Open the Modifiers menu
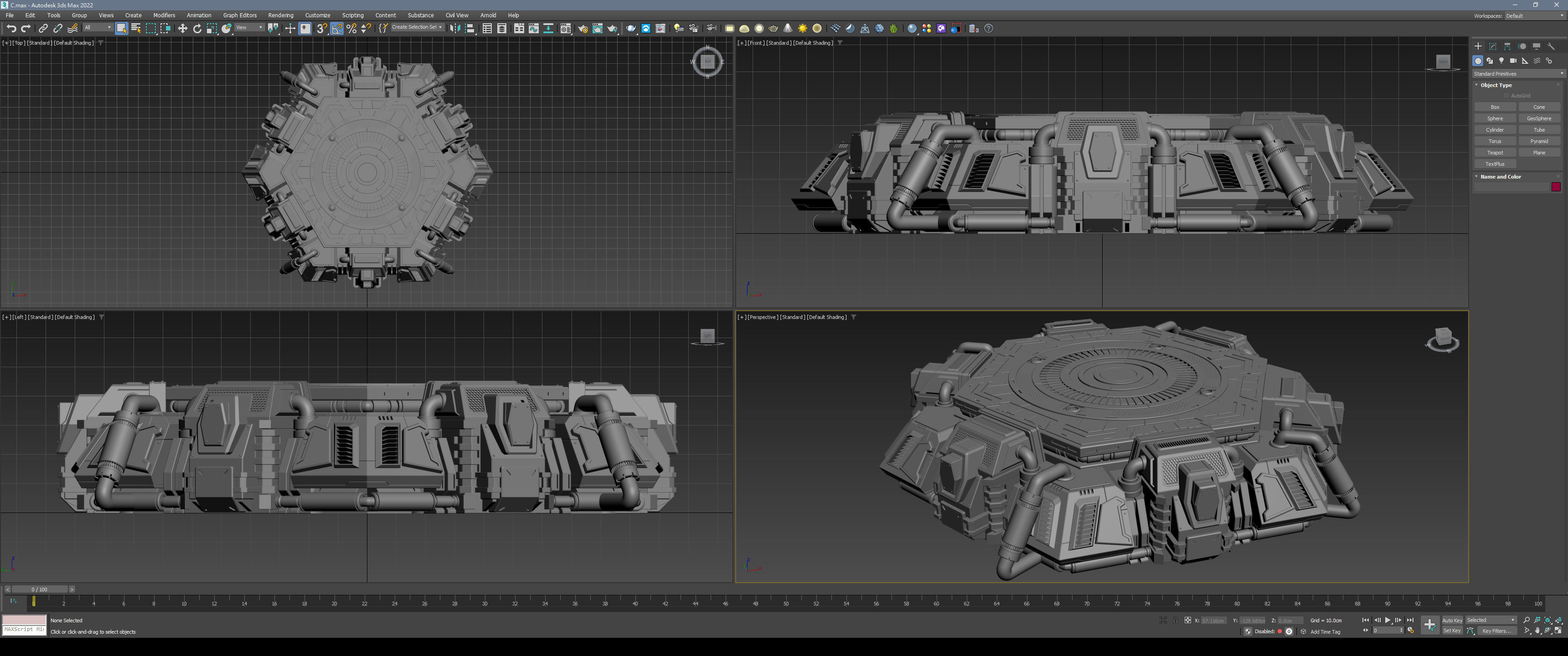 tap(164, 15)
